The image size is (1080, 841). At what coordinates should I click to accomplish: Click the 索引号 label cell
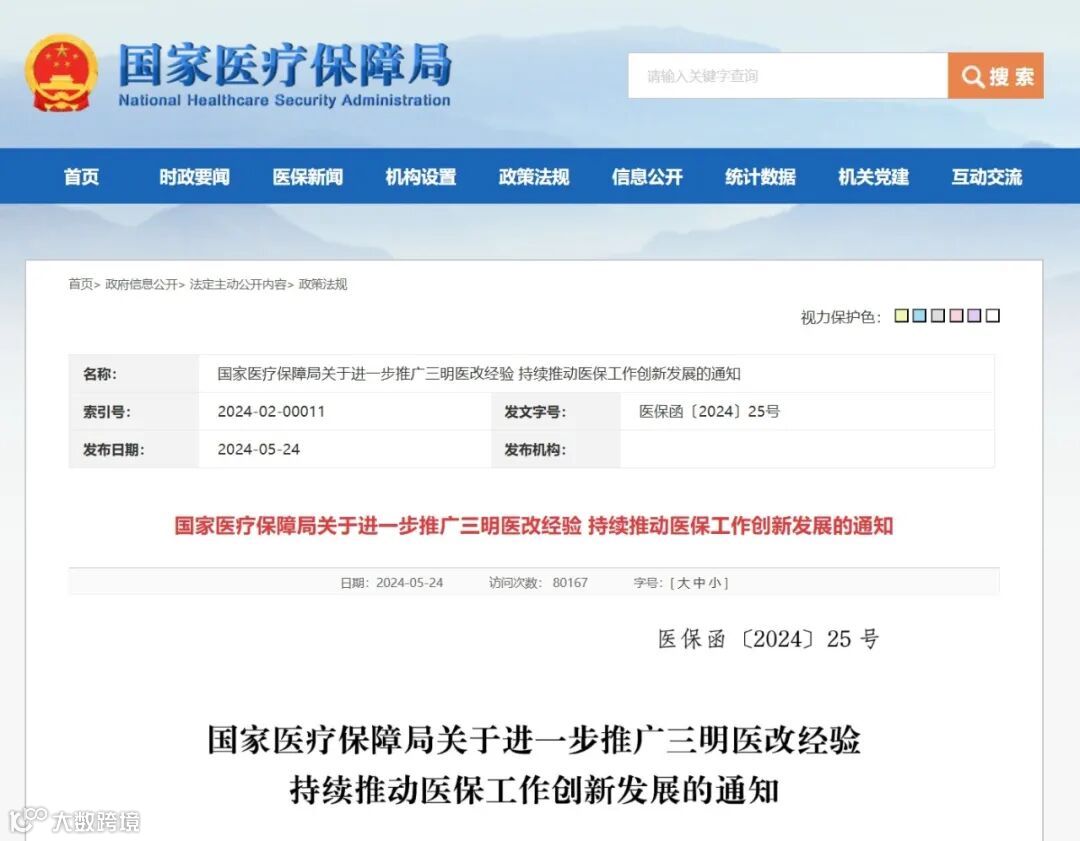click(134, 412)
